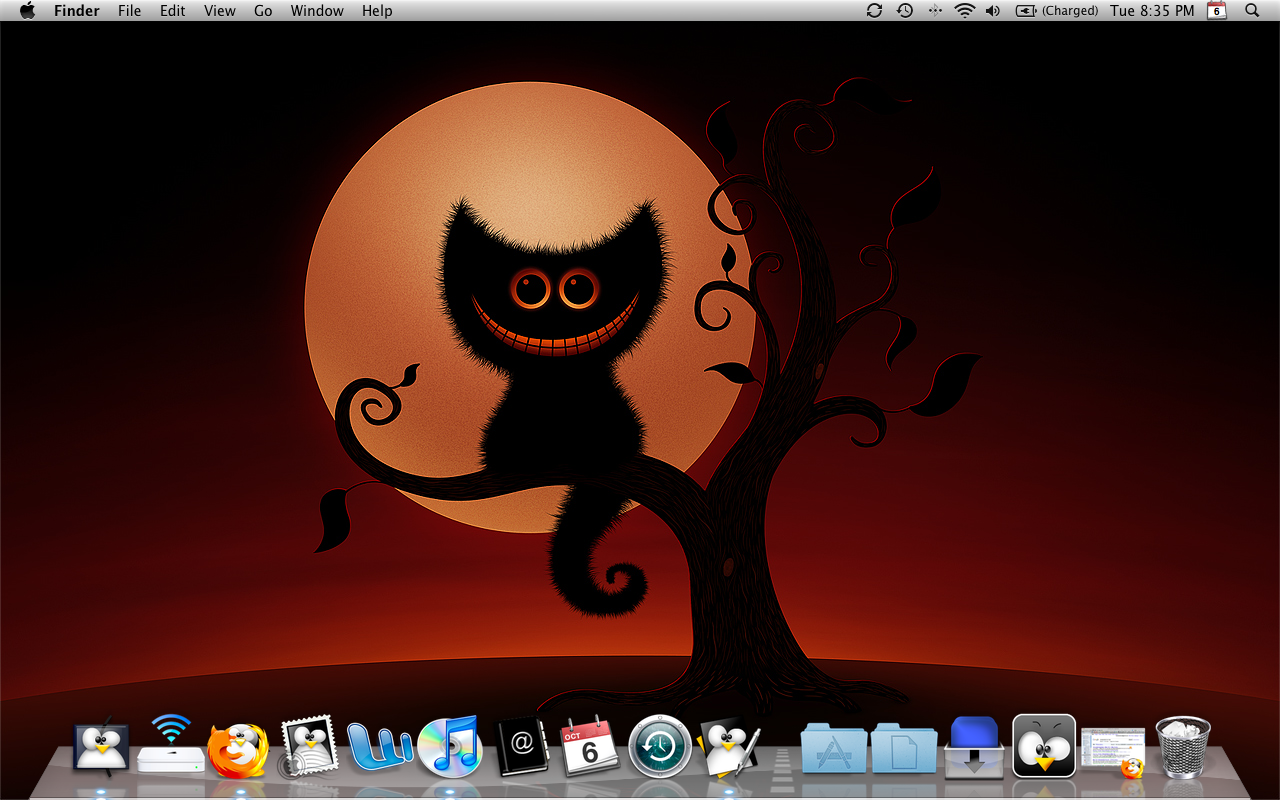
Task: Open the Downloads stack in Dock
Action: click(974, 747)
